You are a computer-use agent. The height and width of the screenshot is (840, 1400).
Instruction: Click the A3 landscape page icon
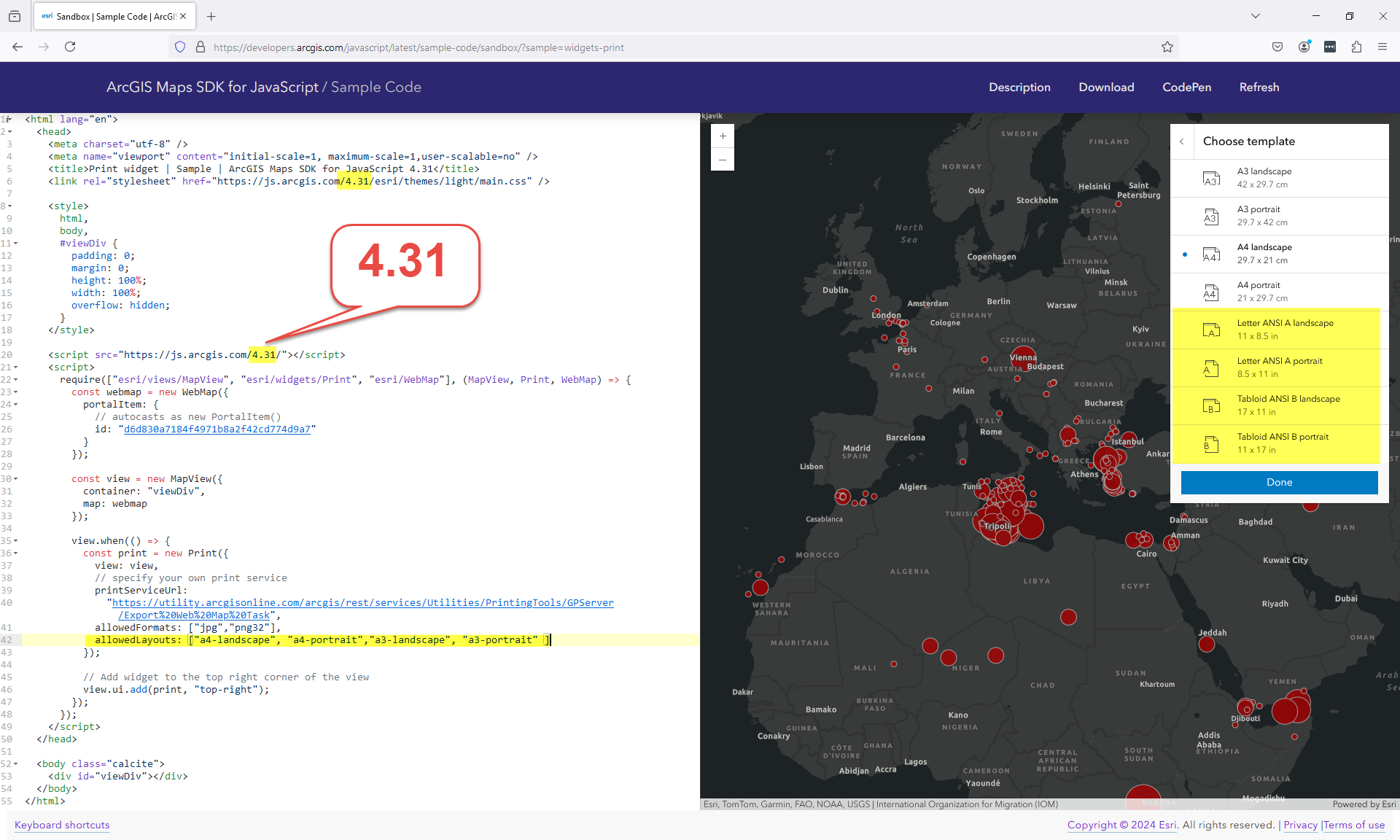pos(1211,178)
